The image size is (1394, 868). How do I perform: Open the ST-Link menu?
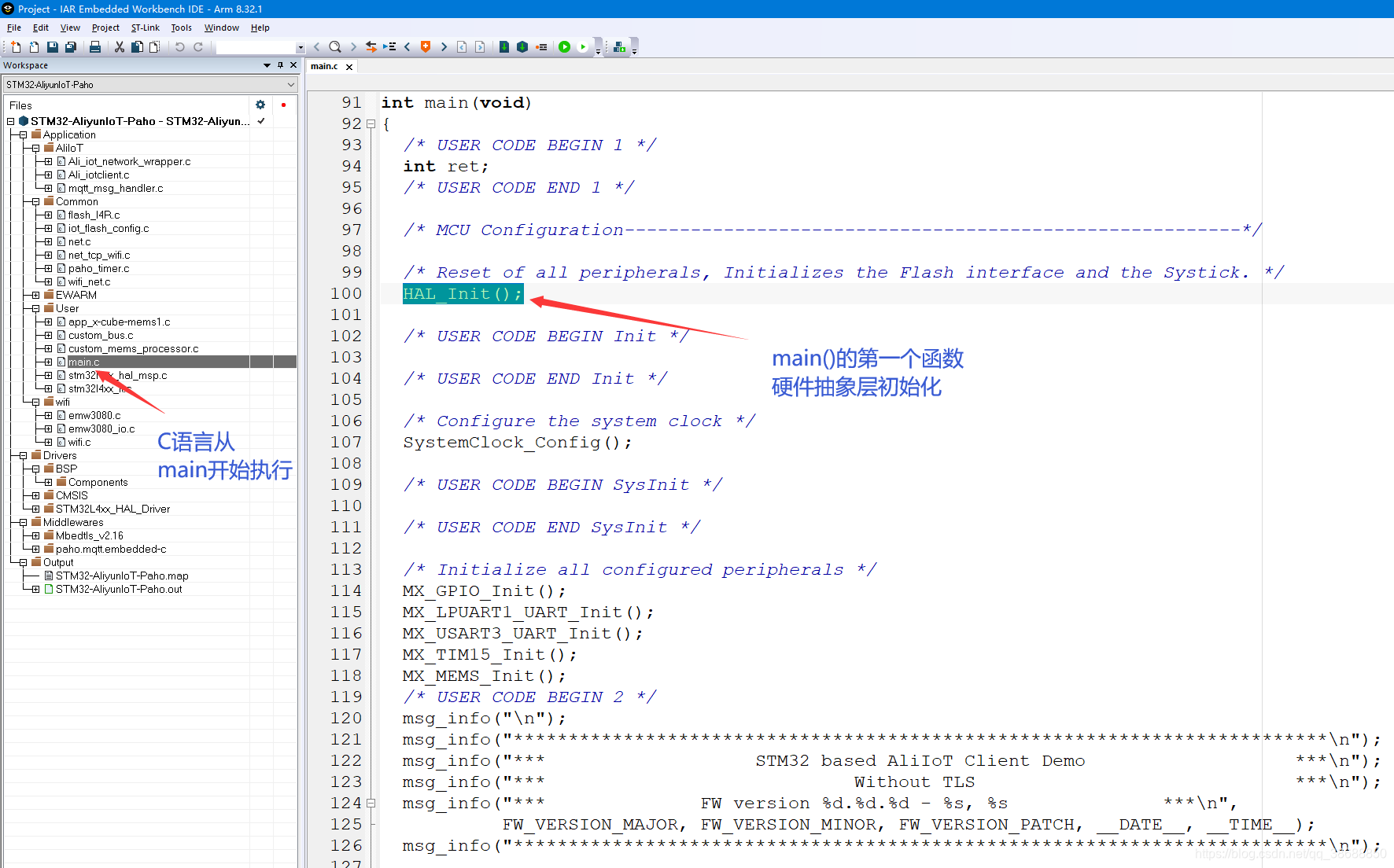click(146, 28)
